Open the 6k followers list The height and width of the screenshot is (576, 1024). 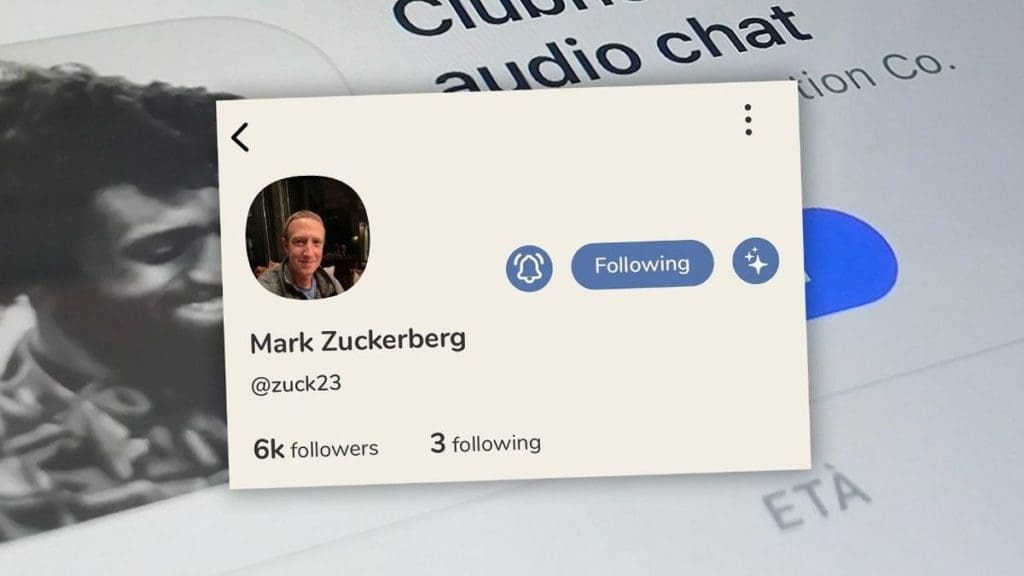[x=316, y=449]
